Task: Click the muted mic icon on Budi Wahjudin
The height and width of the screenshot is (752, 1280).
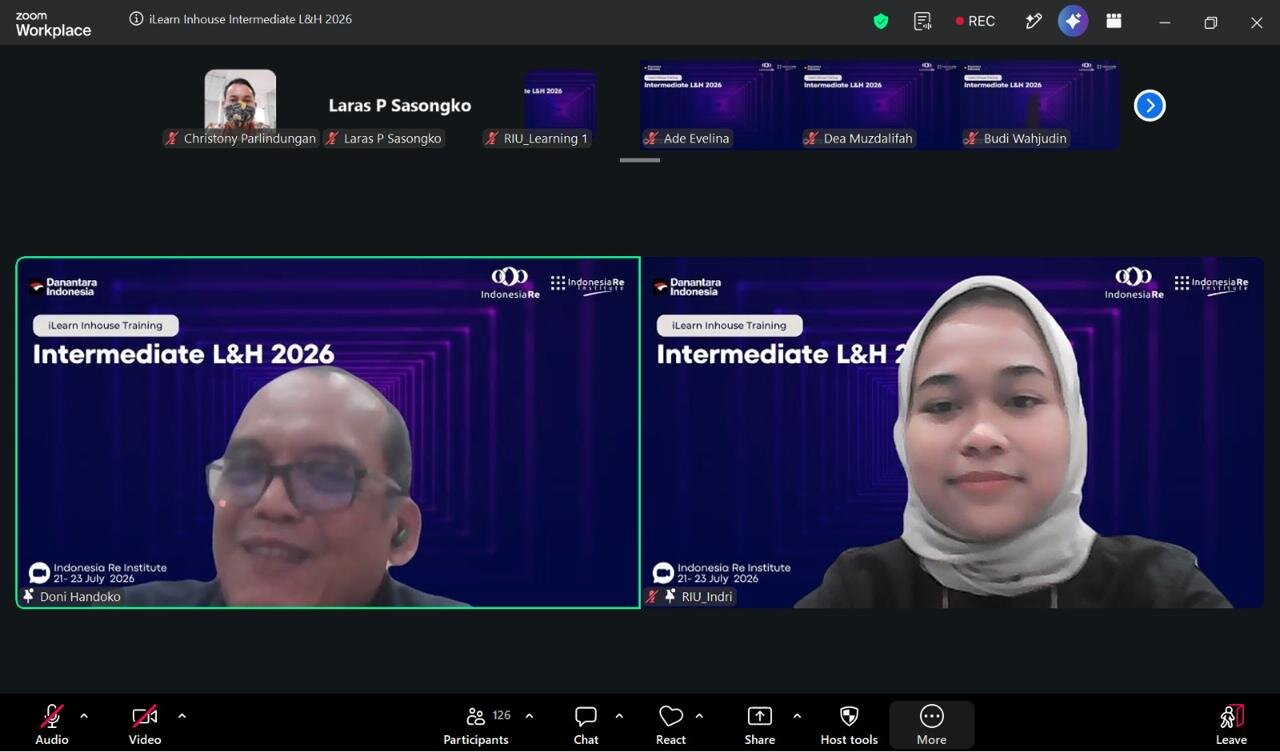Action: click(x=972, y=139)
